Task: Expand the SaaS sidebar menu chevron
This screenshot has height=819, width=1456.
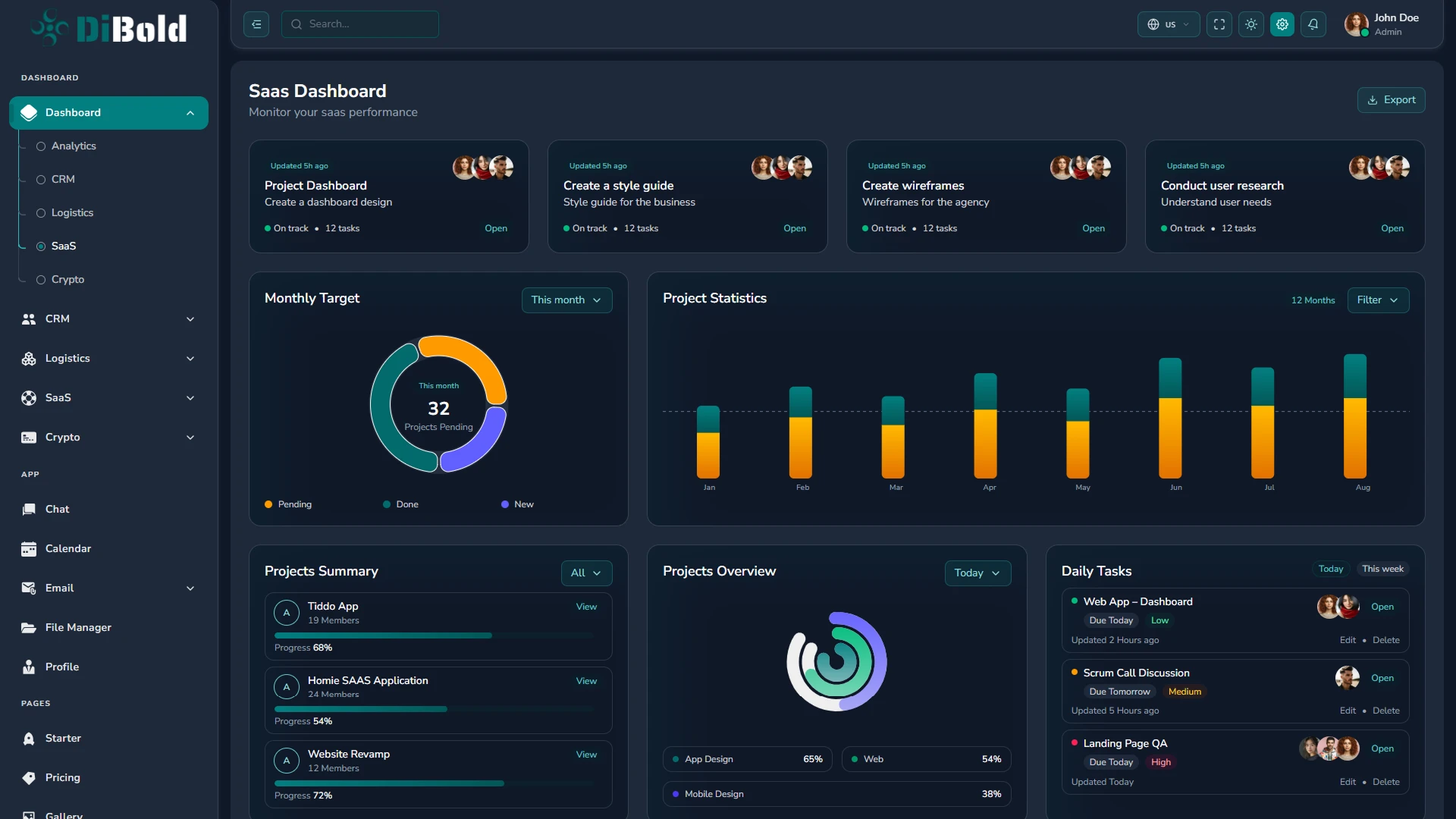Action: pos(190,398)
